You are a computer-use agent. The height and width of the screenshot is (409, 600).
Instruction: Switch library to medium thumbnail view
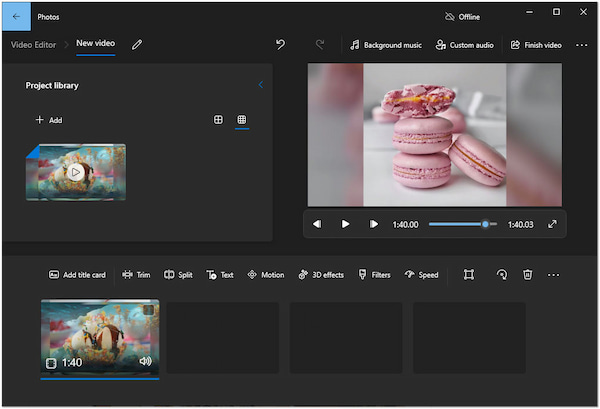coord(218,120)
